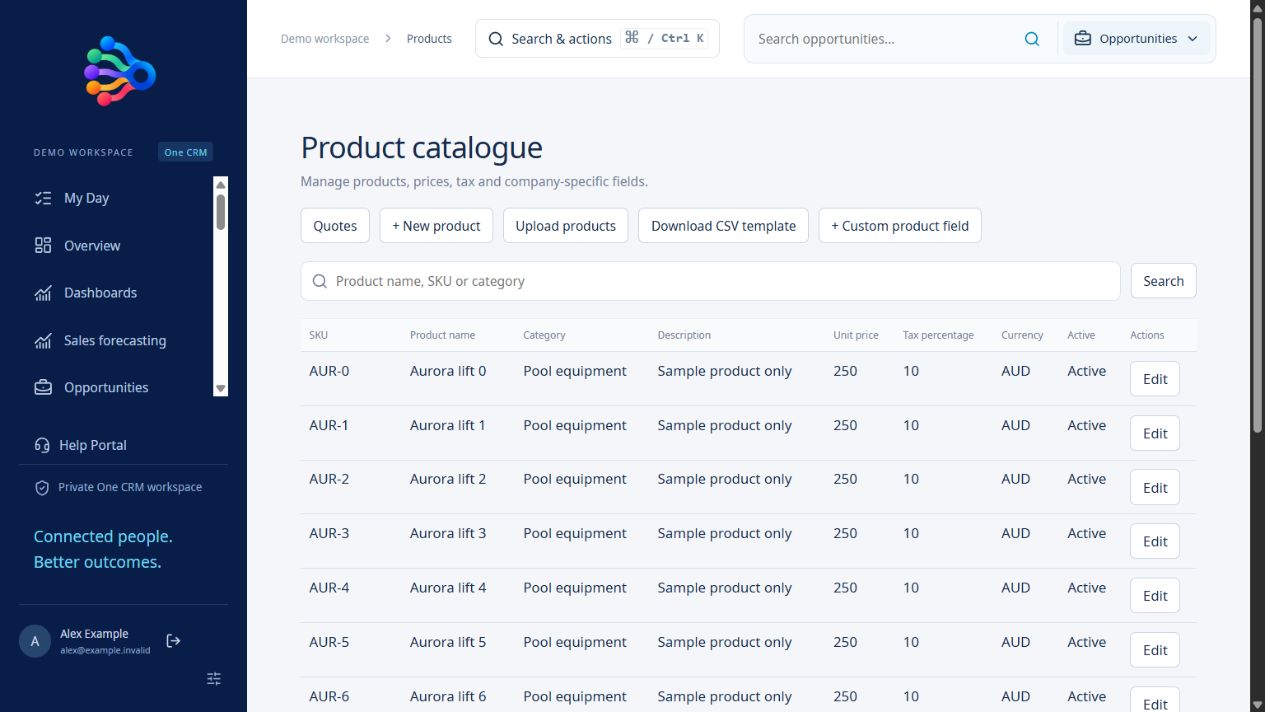Screen dimensions: 1265x712
Task: Click the Product catalogue heading
Action: coord(422,147)
